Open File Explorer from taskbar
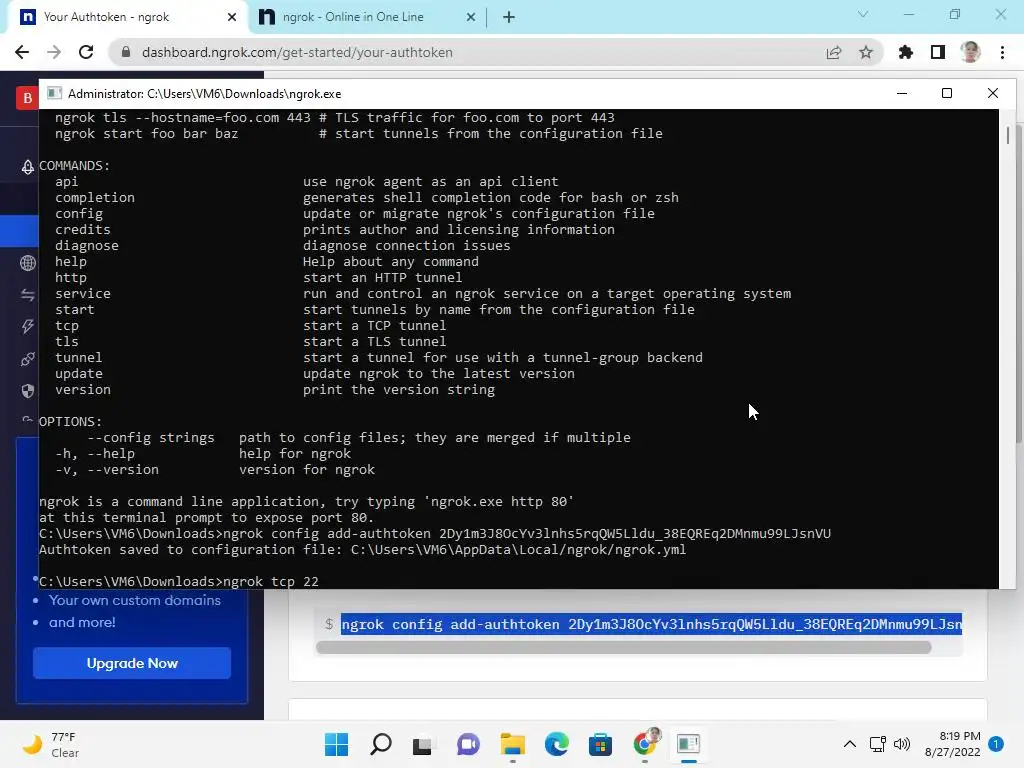Screen dimensions: 1024x768 (x=513, y=744)
